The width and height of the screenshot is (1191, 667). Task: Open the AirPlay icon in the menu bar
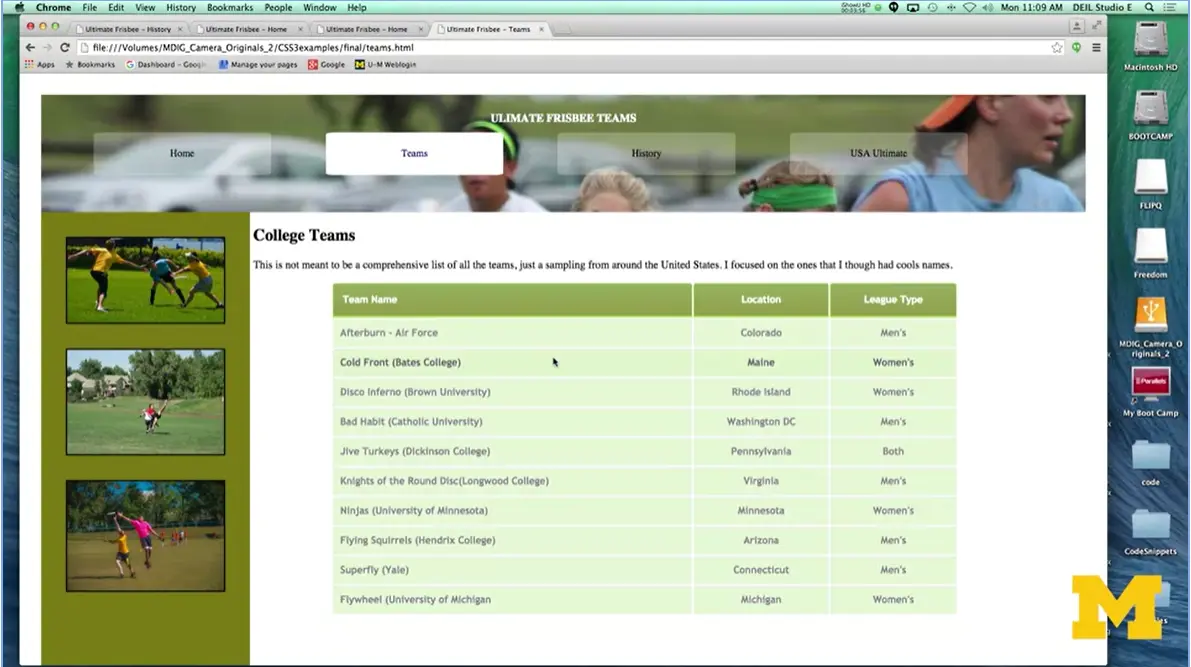(913, 7)
